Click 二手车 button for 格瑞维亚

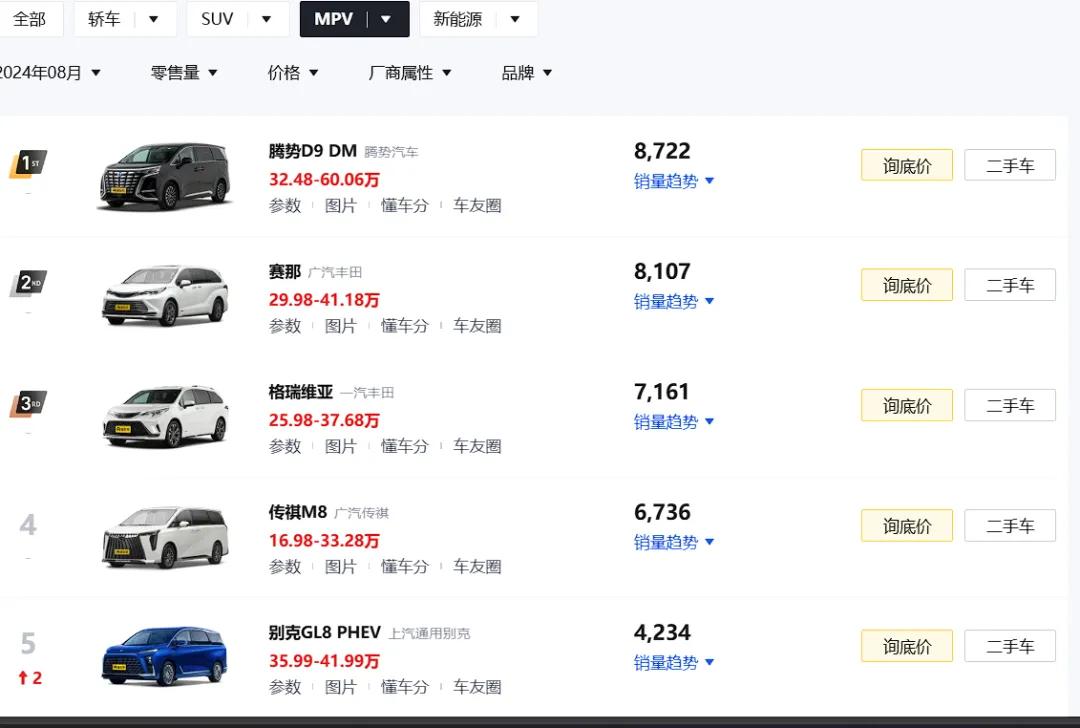coord(1009,405)
